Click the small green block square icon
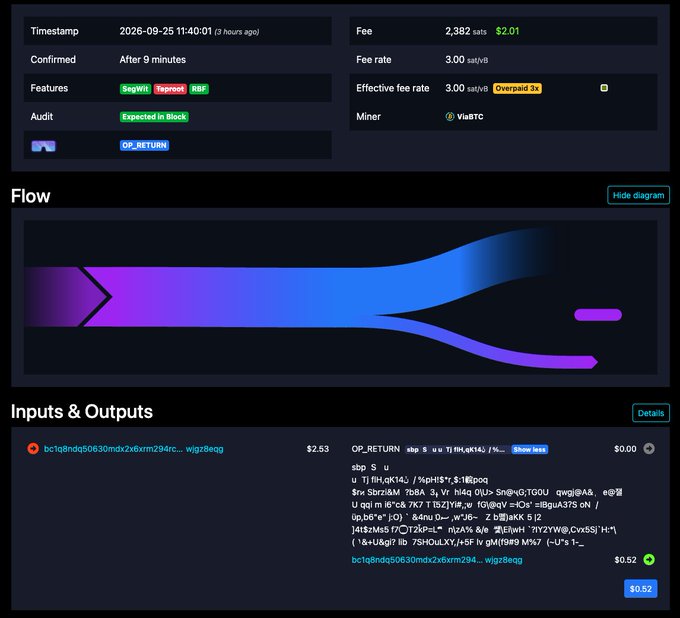This screenshot has width=680, height=618. tap(604, 88)
